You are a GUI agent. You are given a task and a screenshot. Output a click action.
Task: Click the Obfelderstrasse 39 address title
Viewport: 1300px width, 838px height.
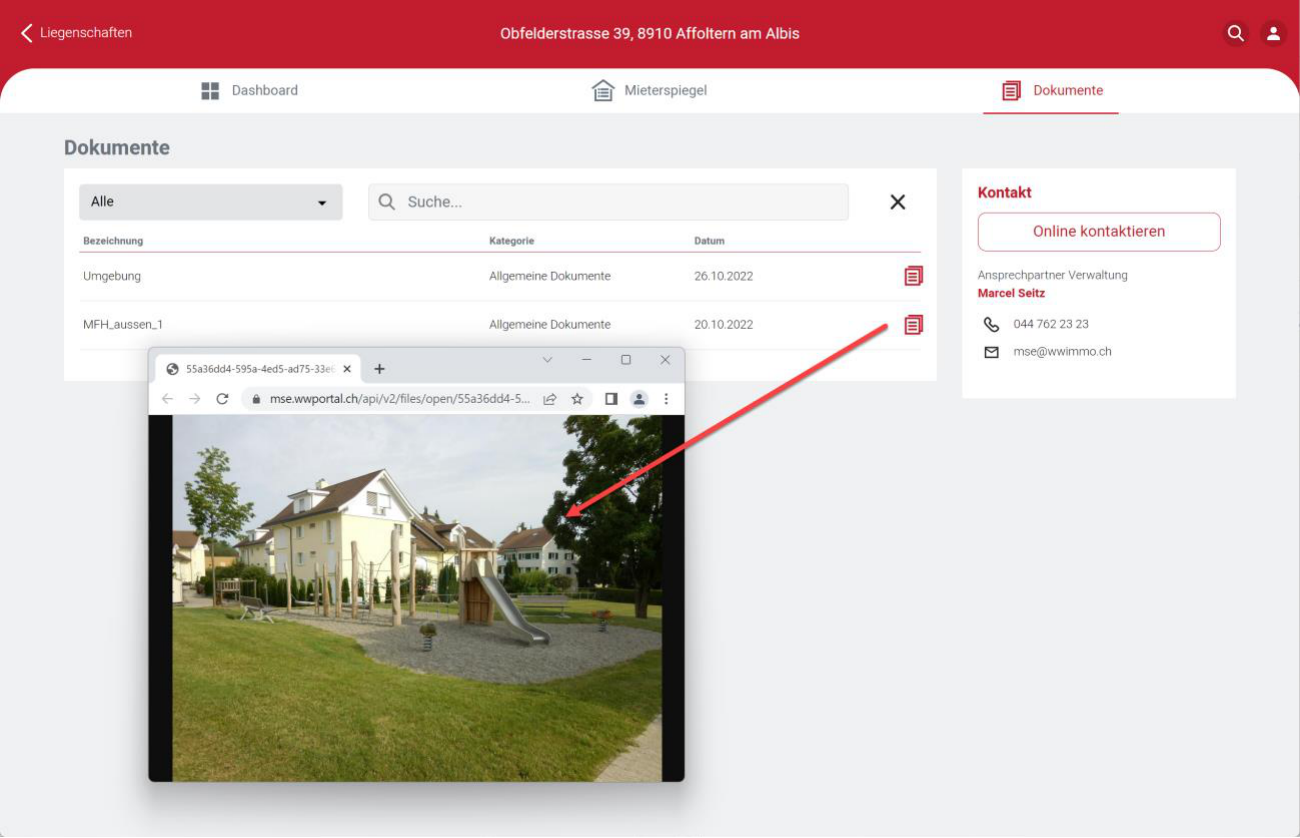point(650,33)
